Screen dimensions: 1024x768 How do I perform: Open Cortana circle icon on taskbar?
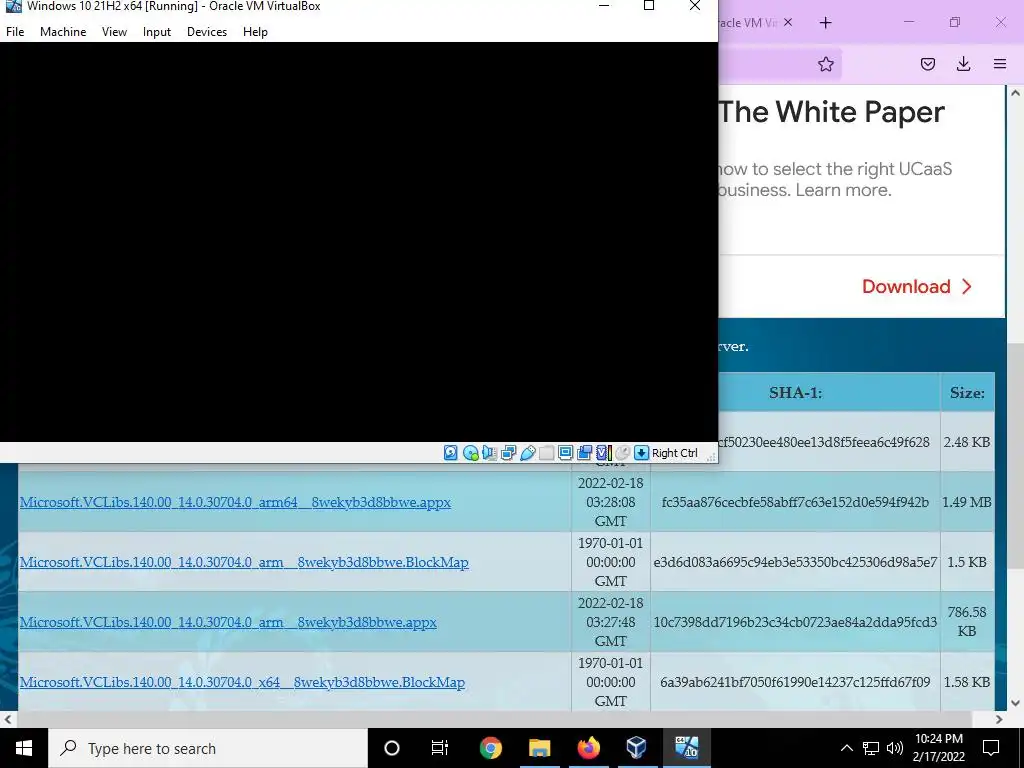pyautogui.click(x=392, y=748)
